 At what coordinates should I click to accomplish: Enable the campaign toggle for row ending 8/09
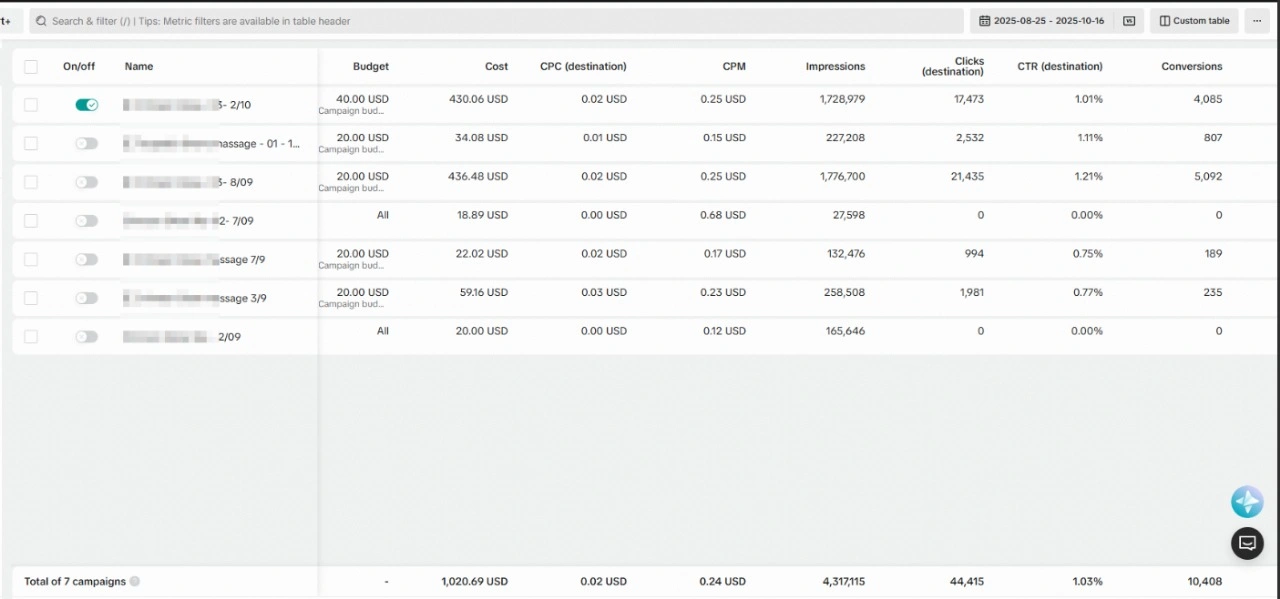[87, 182]
